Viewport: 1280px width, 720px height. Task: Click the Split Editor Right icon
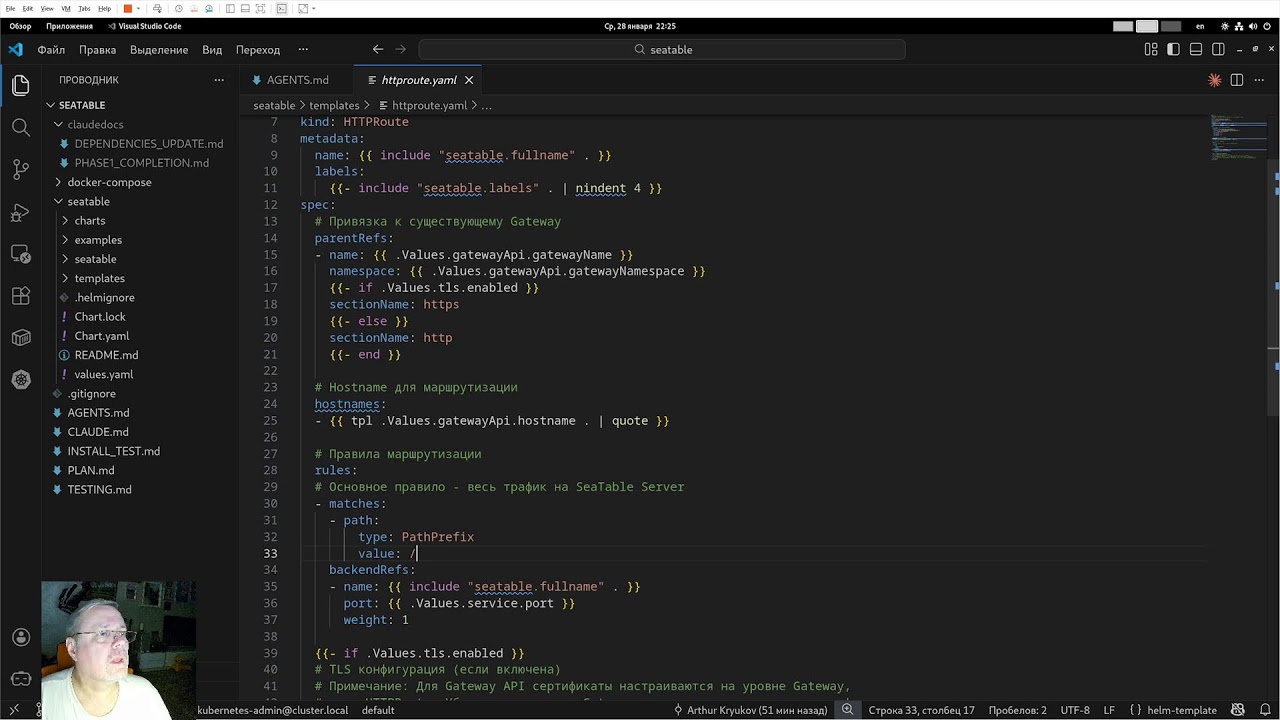1237,80
